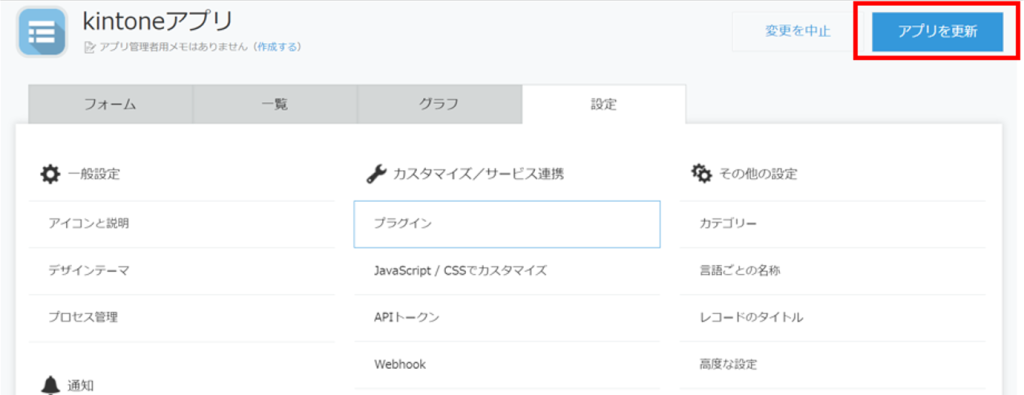Image resolution: width=1024 pixels, height=395 pixels.
Task: Click the 一般設定 gear icon
Action: (50, 174)
